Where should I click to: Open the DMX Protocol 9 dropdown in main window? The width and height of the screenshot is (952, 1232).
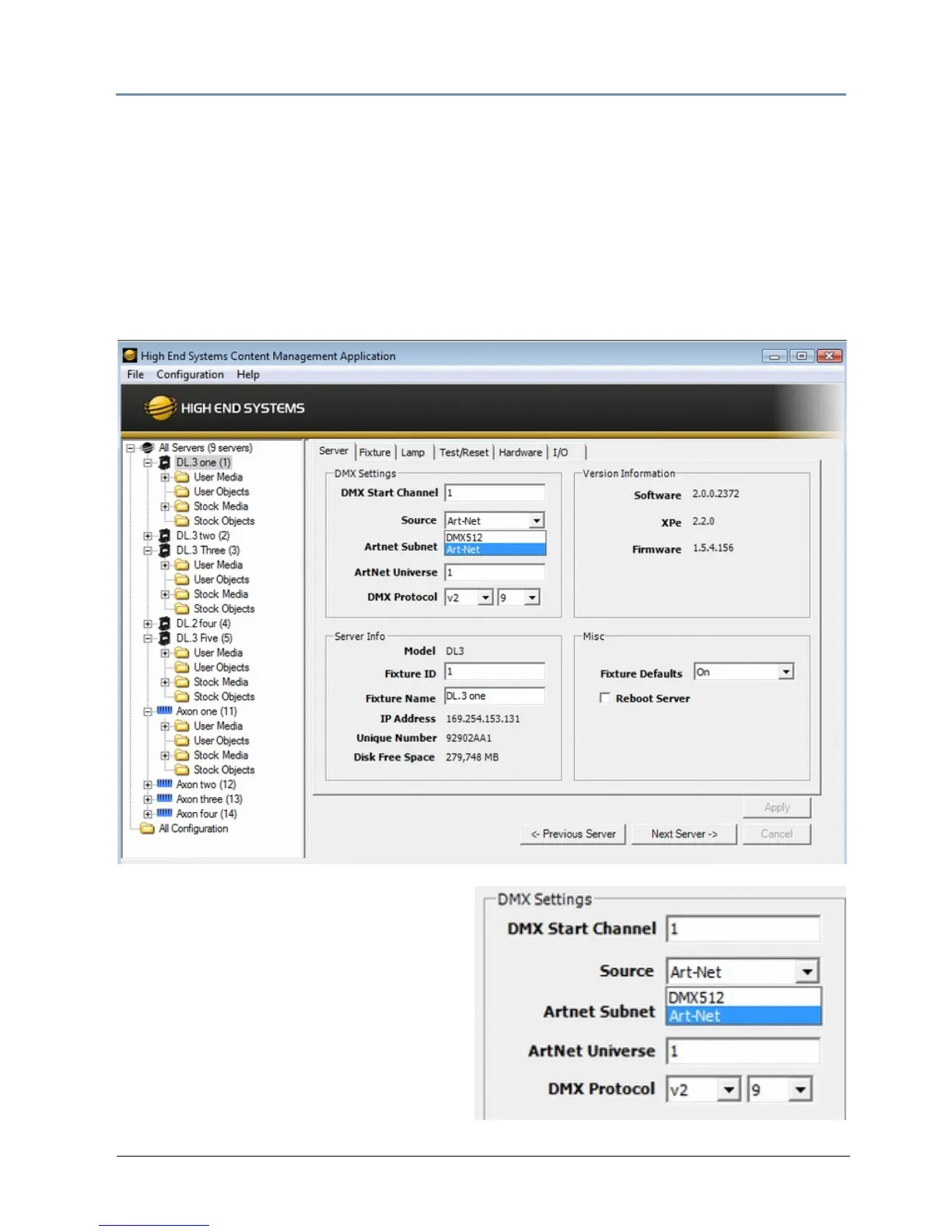(x=532, y=598)
